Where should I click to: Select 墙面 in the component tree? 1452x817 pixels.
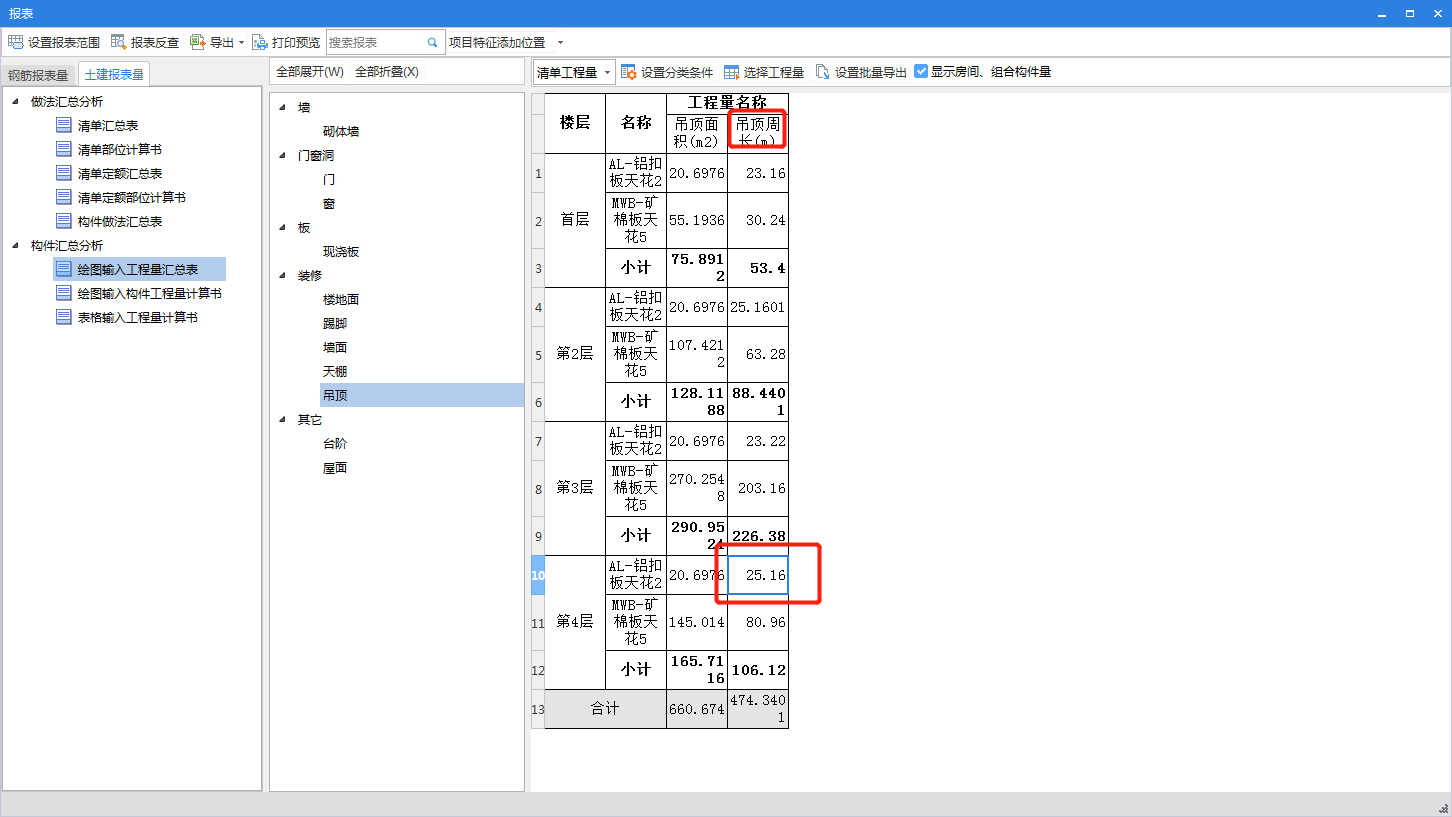335,347
